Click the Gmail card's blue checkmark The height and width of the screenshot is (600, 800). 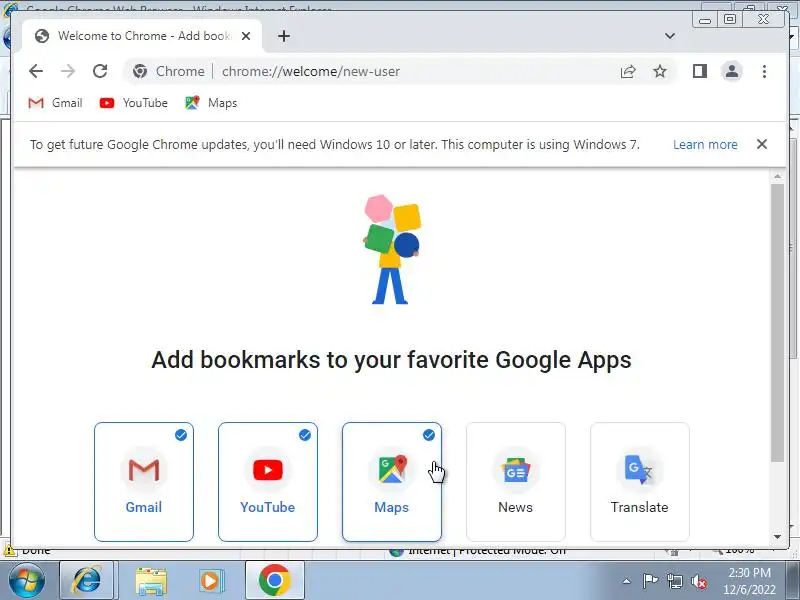pos(181,435)
